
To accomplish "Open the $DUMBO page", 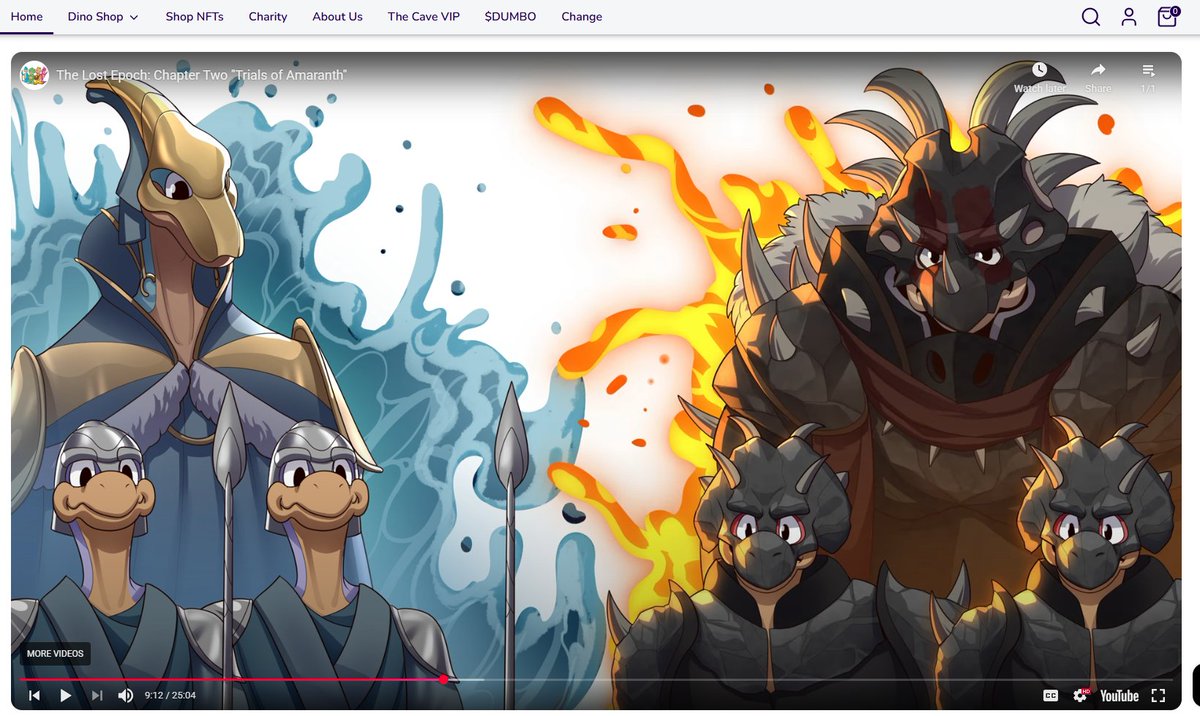I will [x=510, y=17].
